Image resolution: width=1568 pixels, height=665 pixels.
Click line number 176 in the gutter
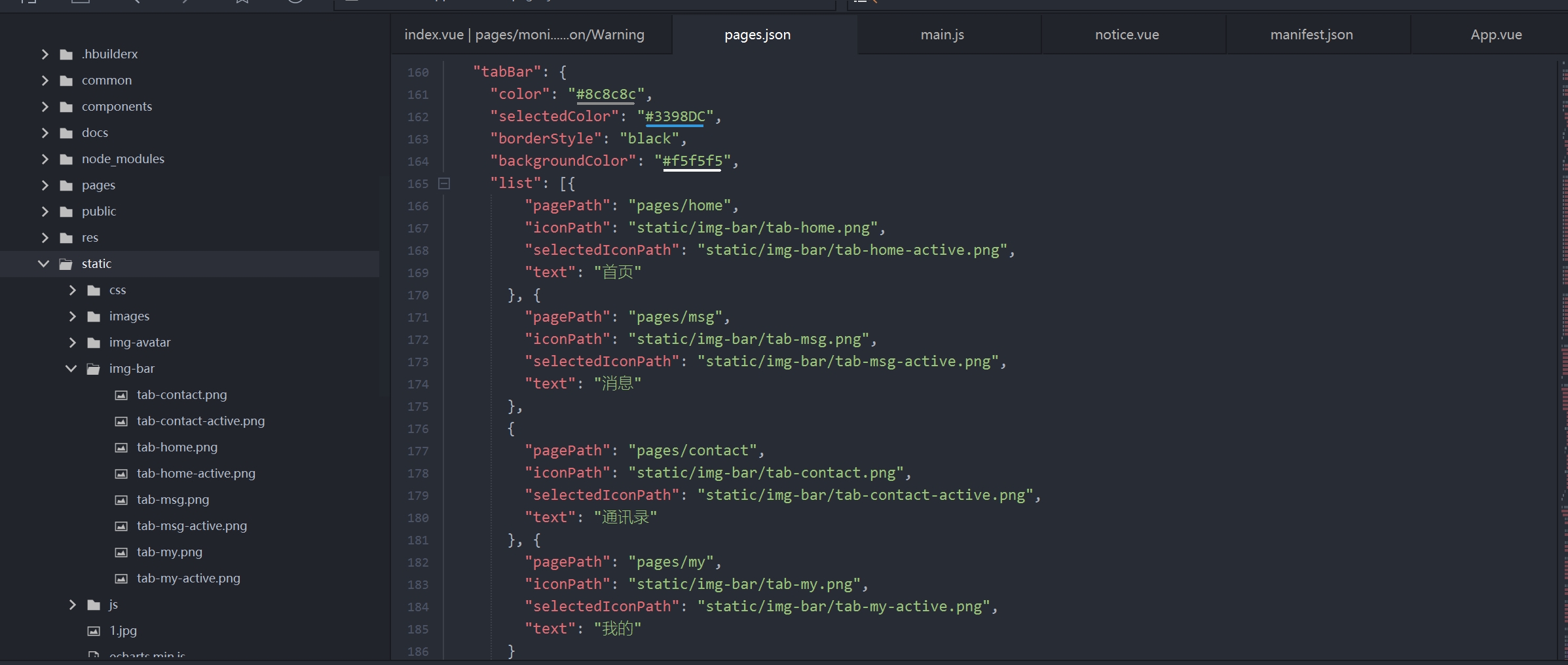coord(418,429)
